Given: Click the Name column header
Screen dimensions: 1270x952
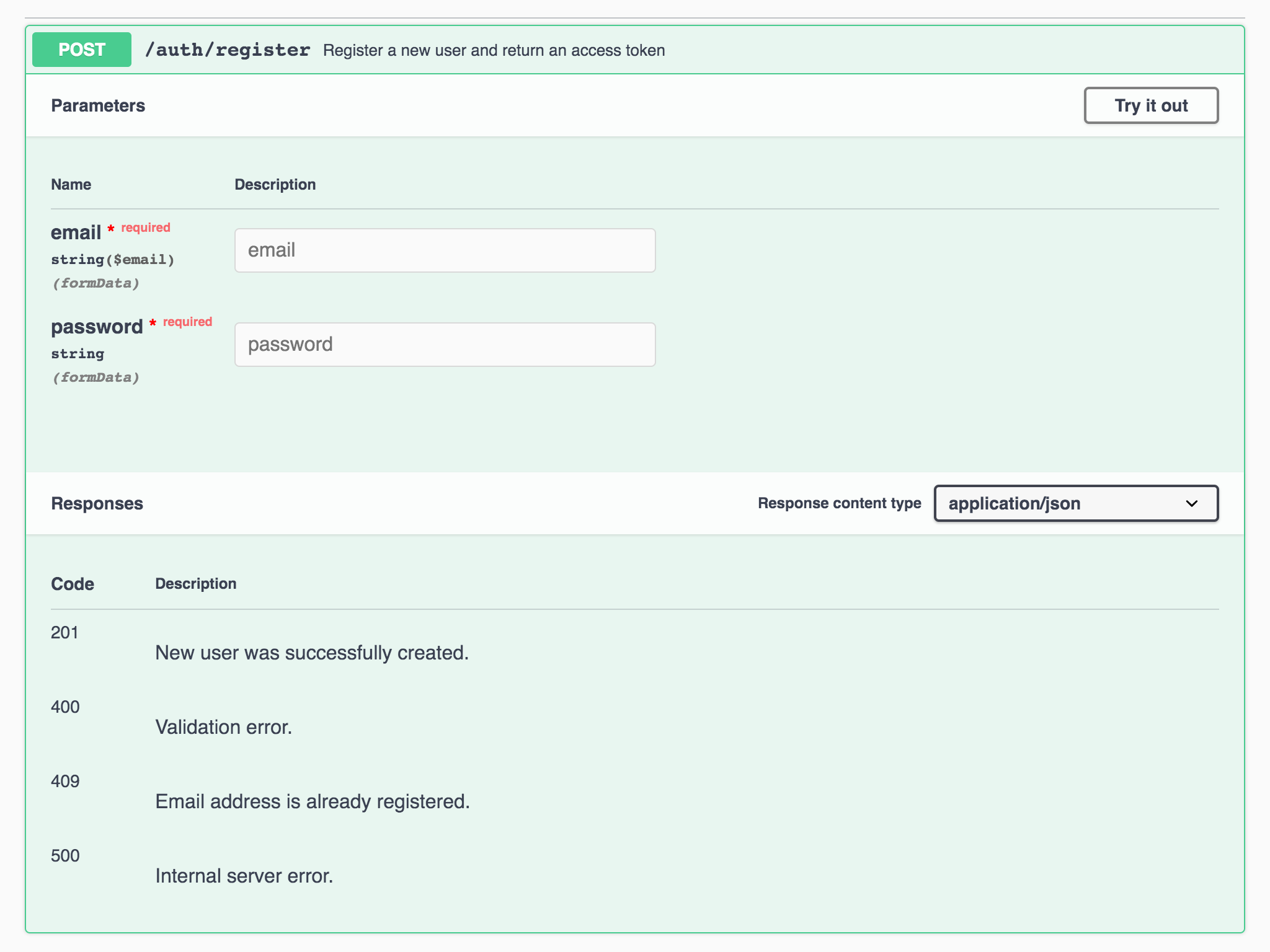Looking at the screenshot, I should click(71, 185).
